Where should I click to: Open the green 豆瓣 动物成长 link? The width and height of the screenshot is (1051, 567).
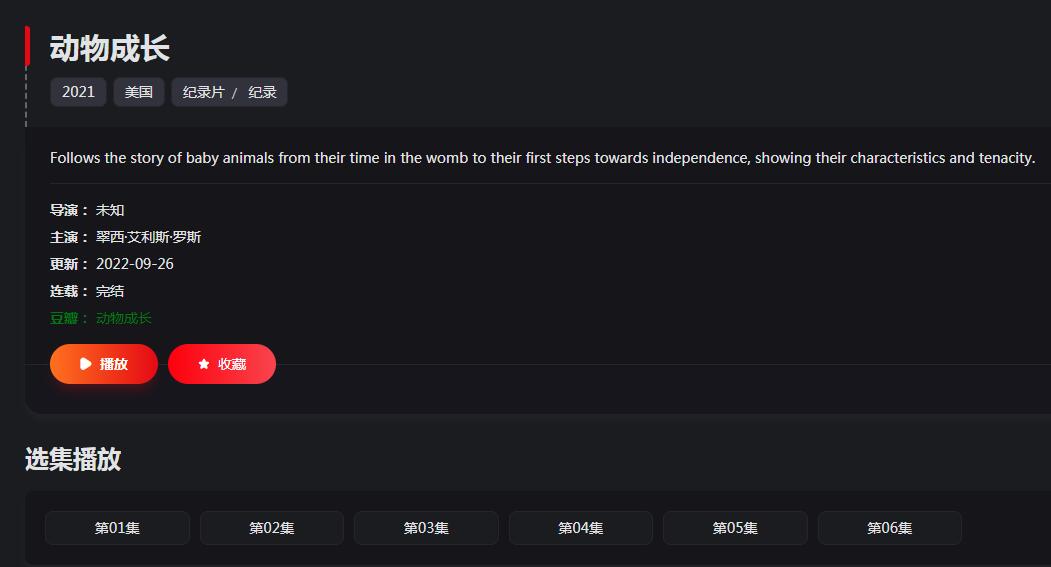(124, 318)
